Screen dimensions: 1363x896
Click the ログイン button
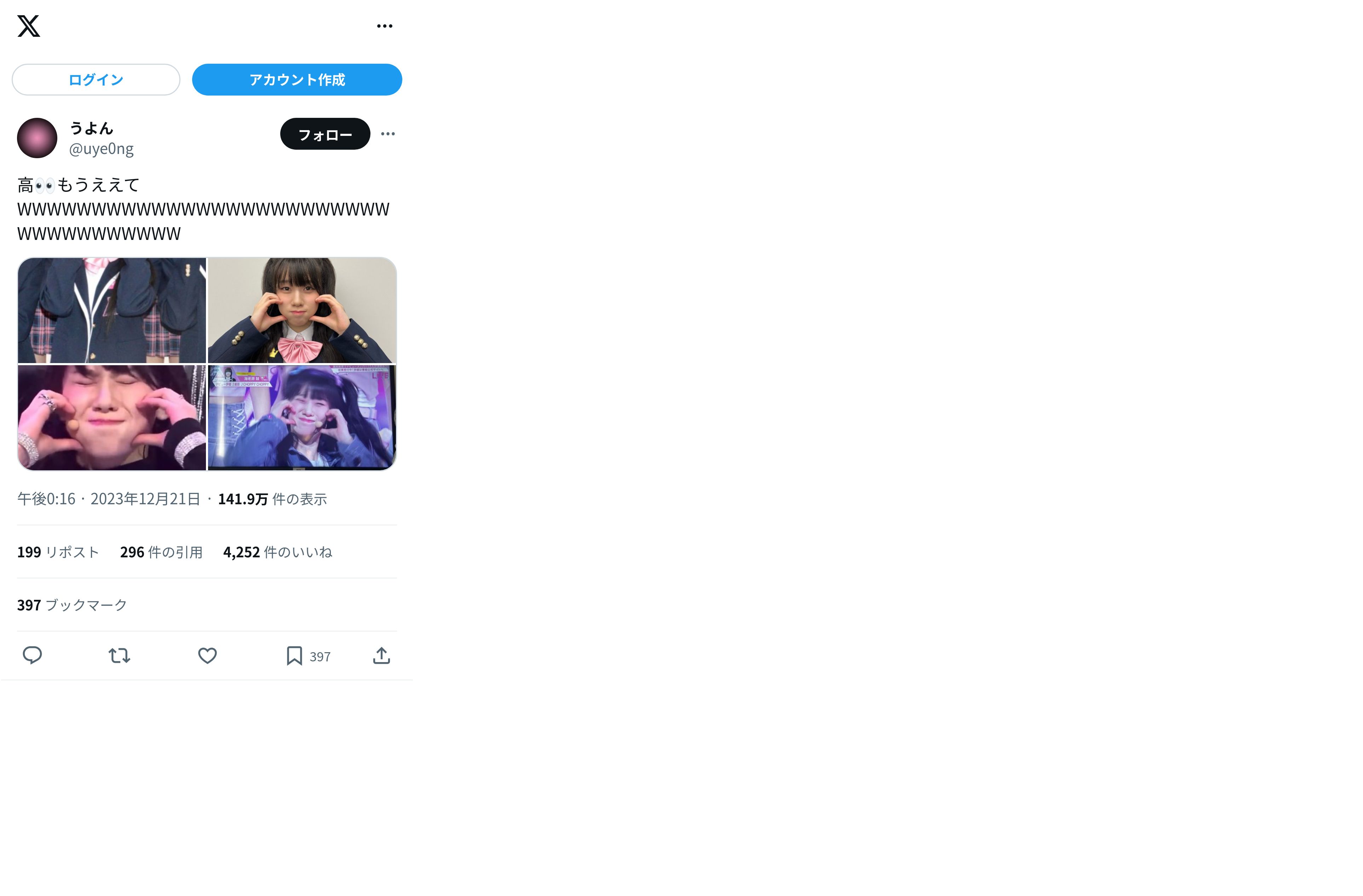96,80
